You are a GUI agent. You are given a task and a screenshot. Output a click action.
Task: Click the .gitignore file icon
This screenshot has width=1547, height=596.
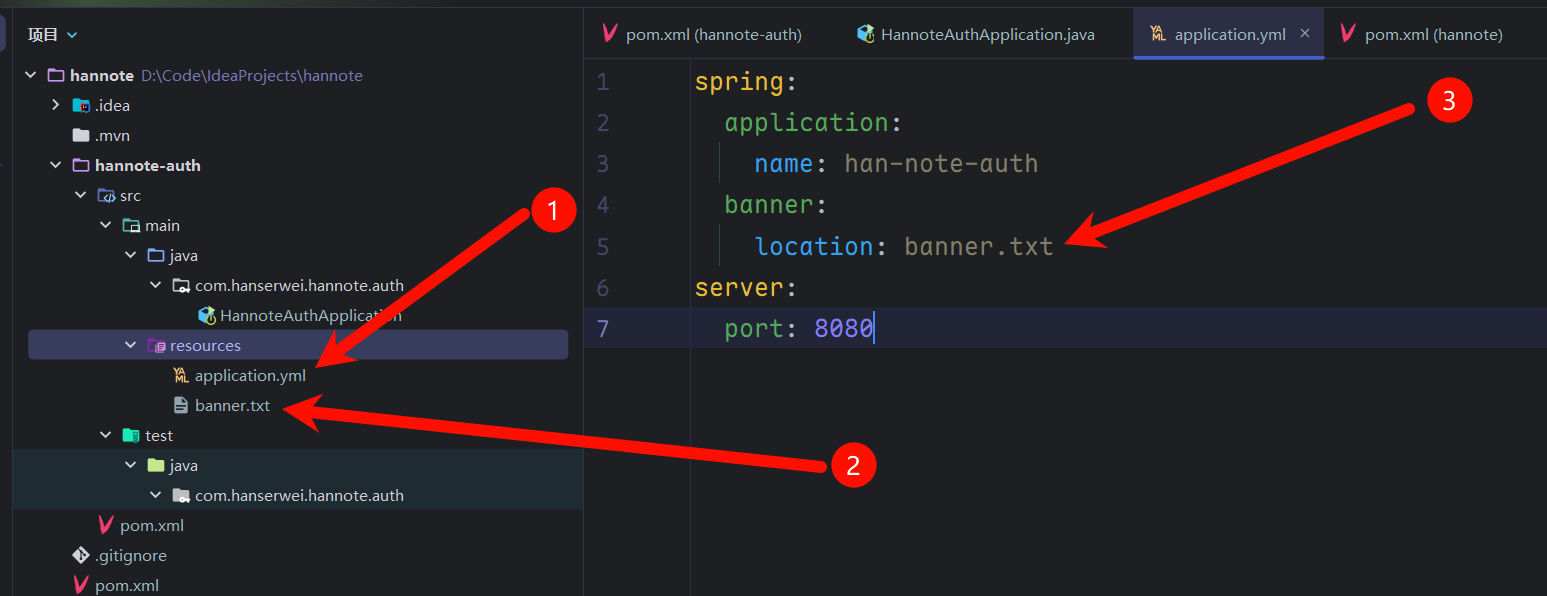pos(81,556)
